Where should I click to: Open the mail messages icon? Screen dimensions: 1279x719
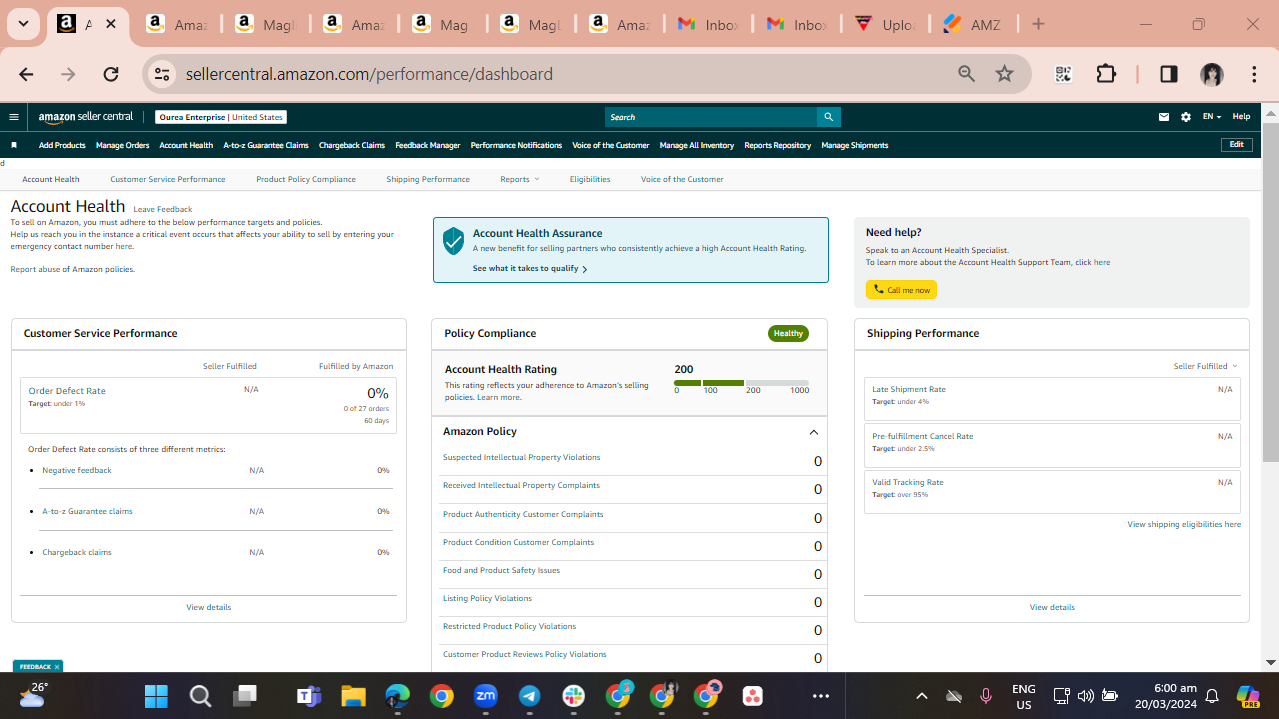pos(1164,117)
